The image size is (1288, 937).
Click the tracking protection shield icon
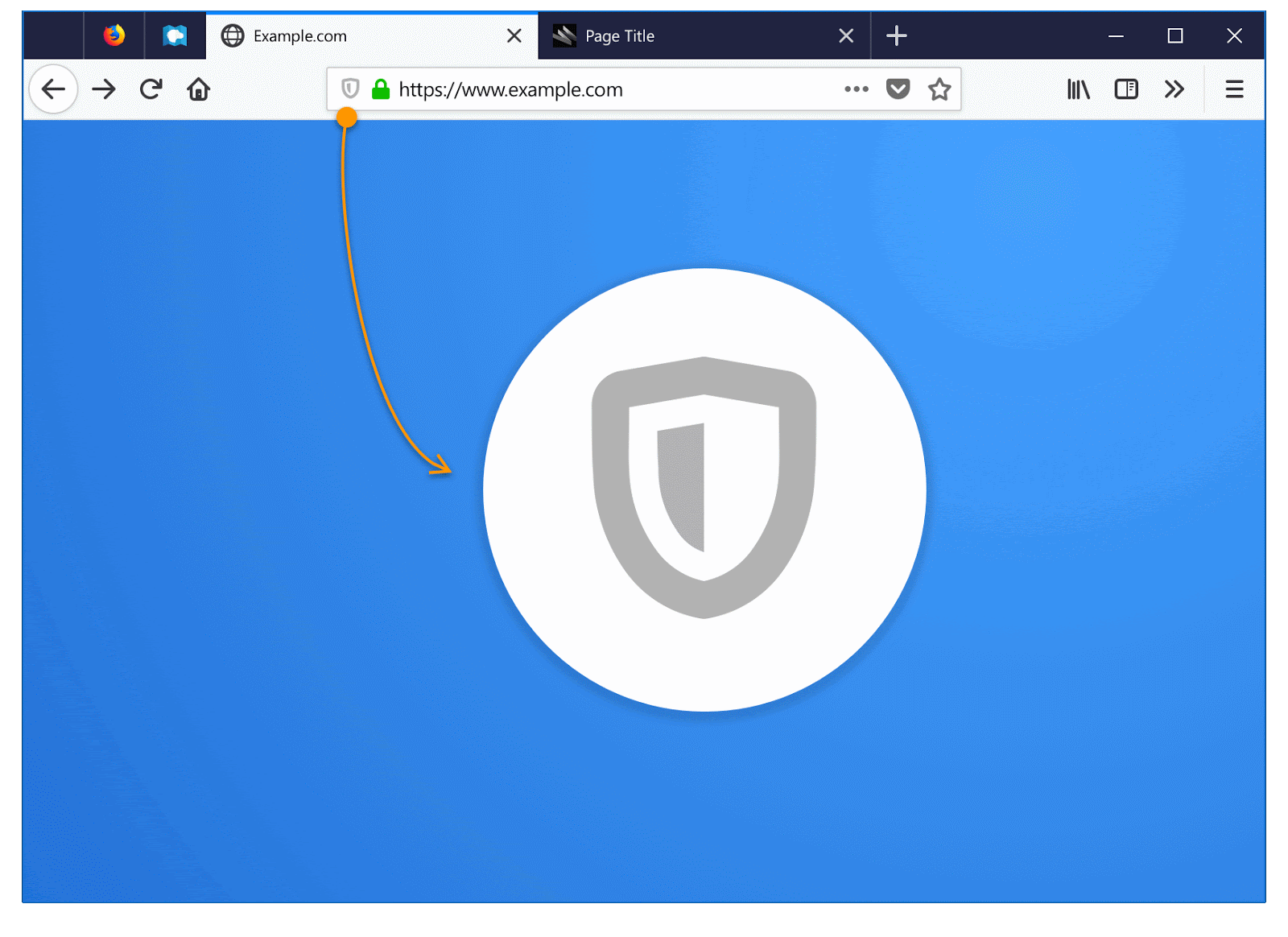pos(349,89)
